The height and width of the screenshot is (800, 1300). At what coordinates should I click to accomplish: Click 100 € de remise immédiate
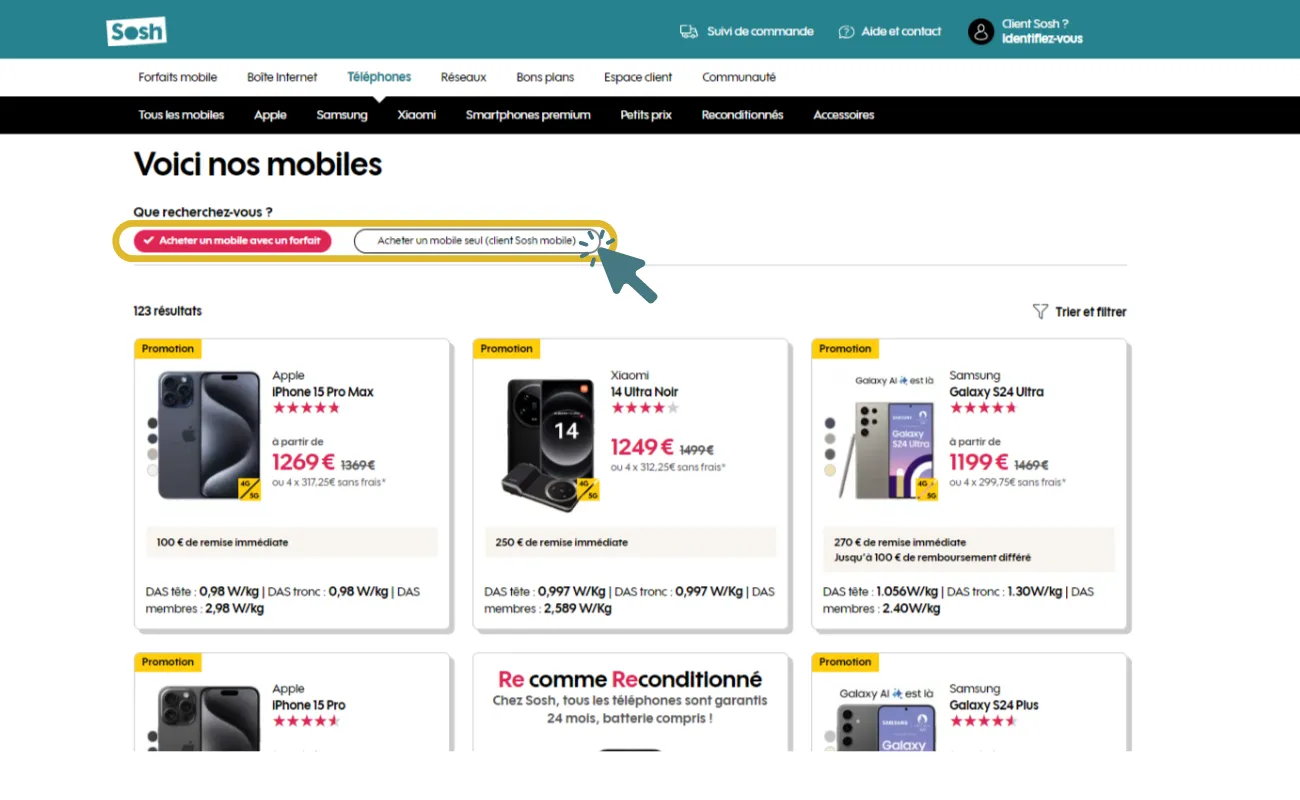(222, 543)
